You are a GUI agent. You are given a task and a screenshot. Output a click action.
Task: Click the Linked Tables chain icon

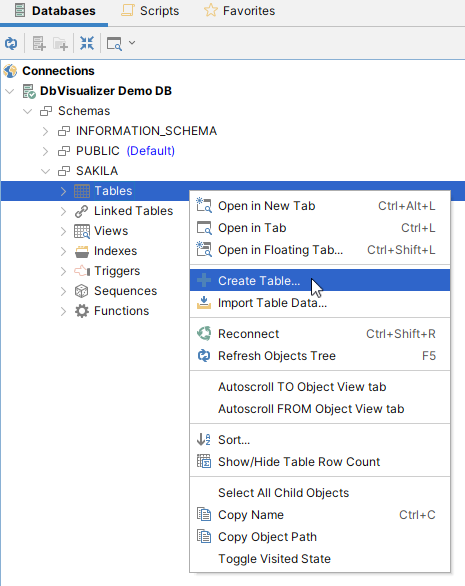(x=82, y=211)
